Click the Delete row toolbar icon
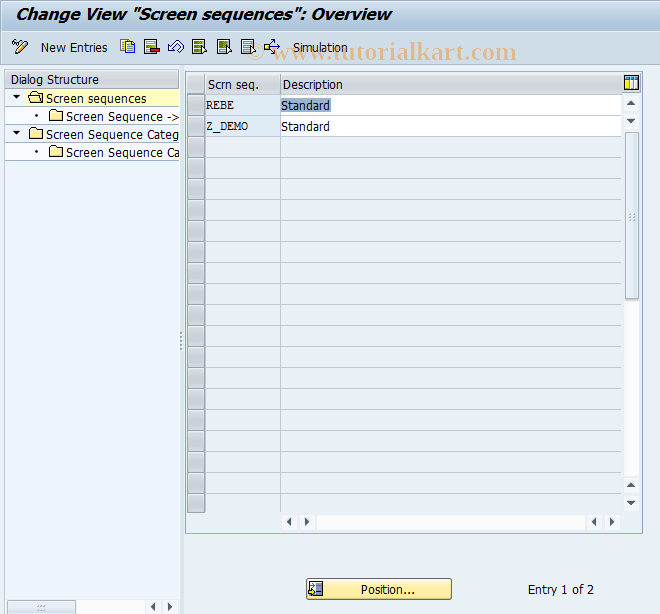 (152, 47)
